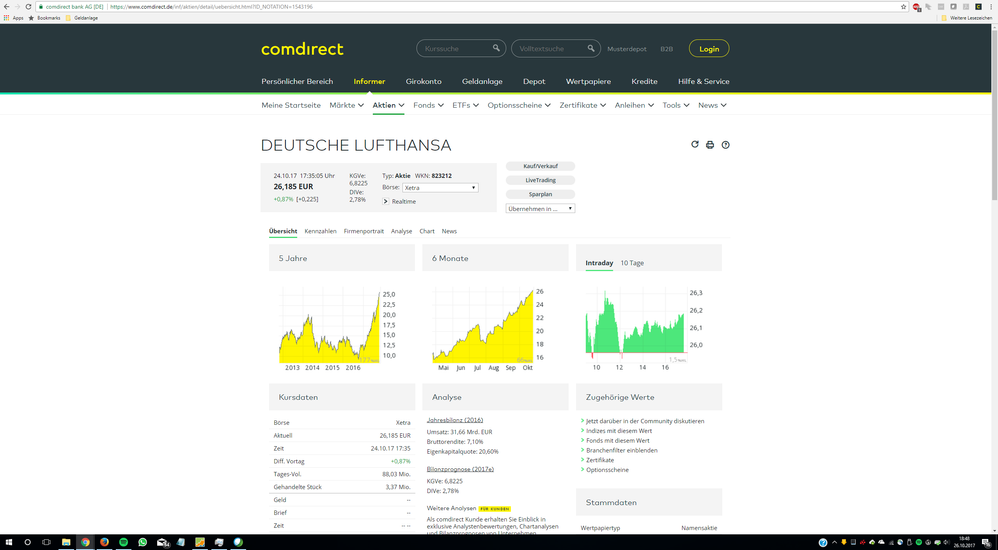This screenshot has height=550, width=998.
Task: Click the magnifier icon in Volltextsuche
Action: coord(591,48)
